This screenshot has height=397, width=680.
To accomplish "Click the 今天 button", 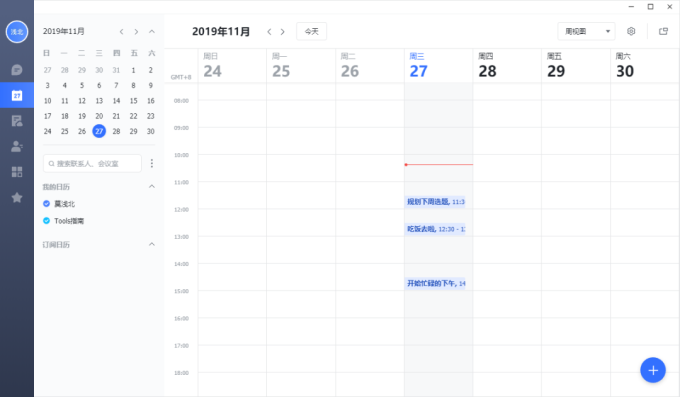I will [311, 31].
